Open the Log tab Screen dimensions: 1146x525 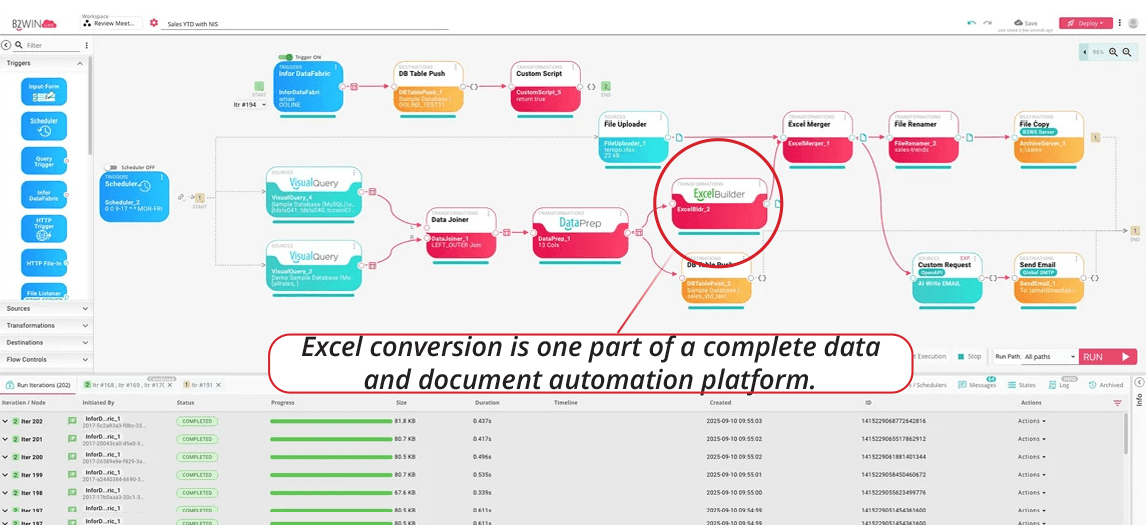(x=1058, y=385)
